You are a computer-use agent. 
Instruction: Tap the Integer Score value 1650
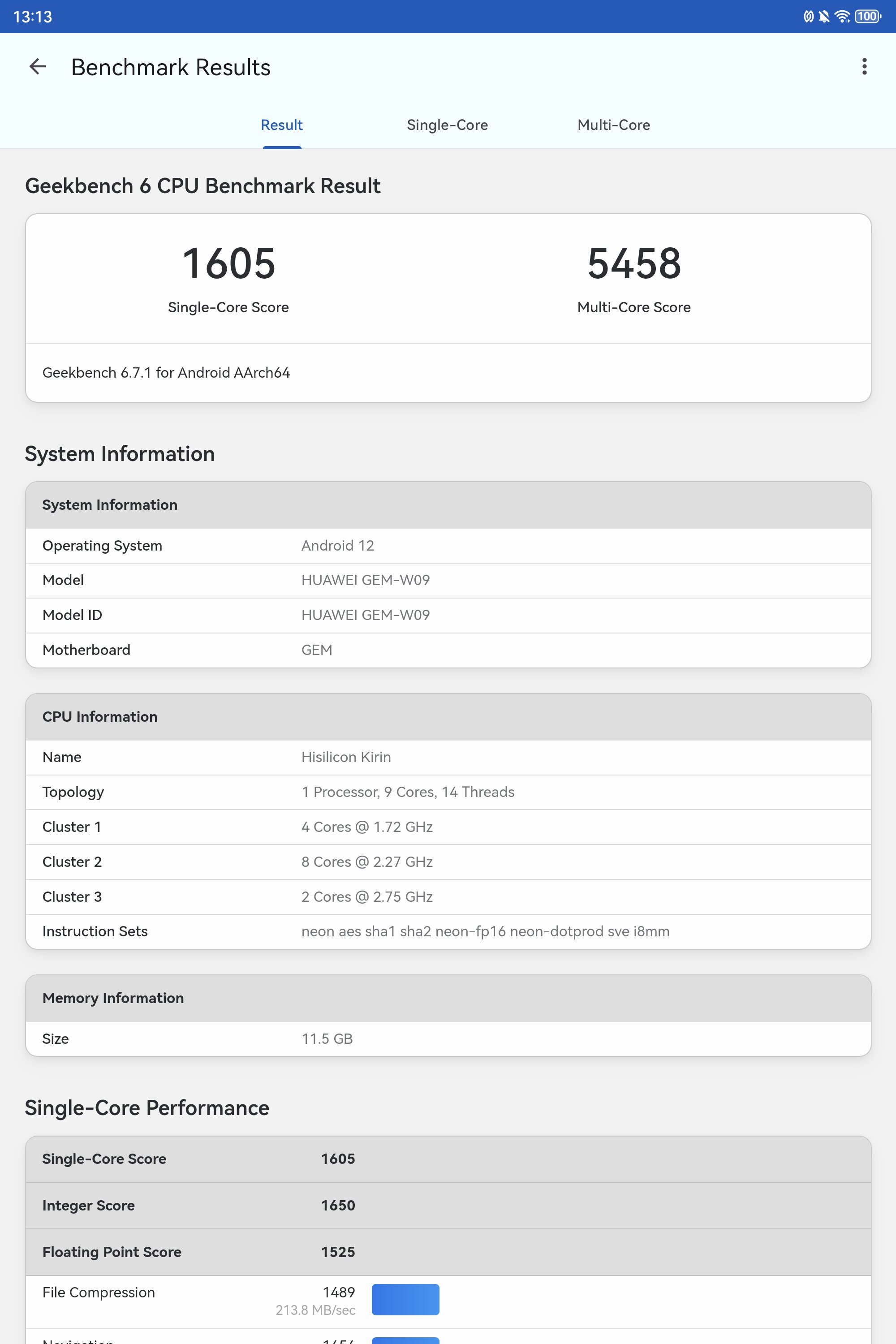pos(338,1206)
